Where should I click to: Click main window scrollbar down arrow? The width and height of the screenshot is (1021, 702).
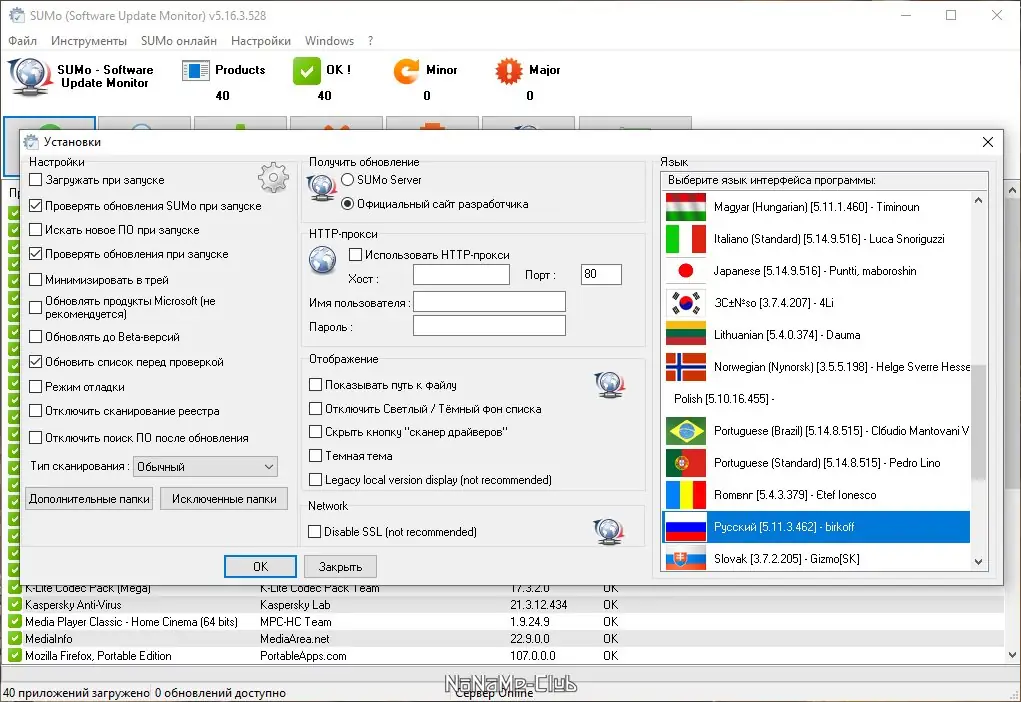[1013, 654]
